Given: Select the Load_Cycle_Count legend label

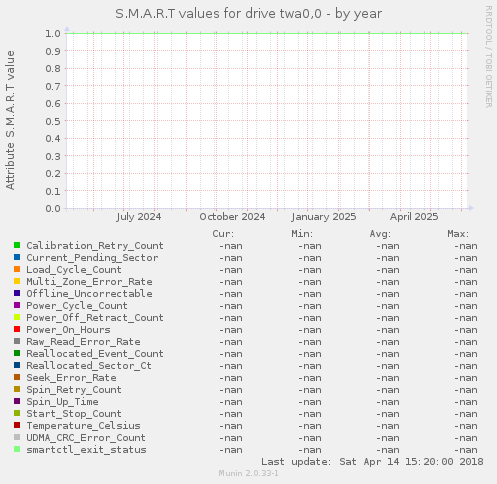Looking at the screenshot, I should tap(74, 270).
